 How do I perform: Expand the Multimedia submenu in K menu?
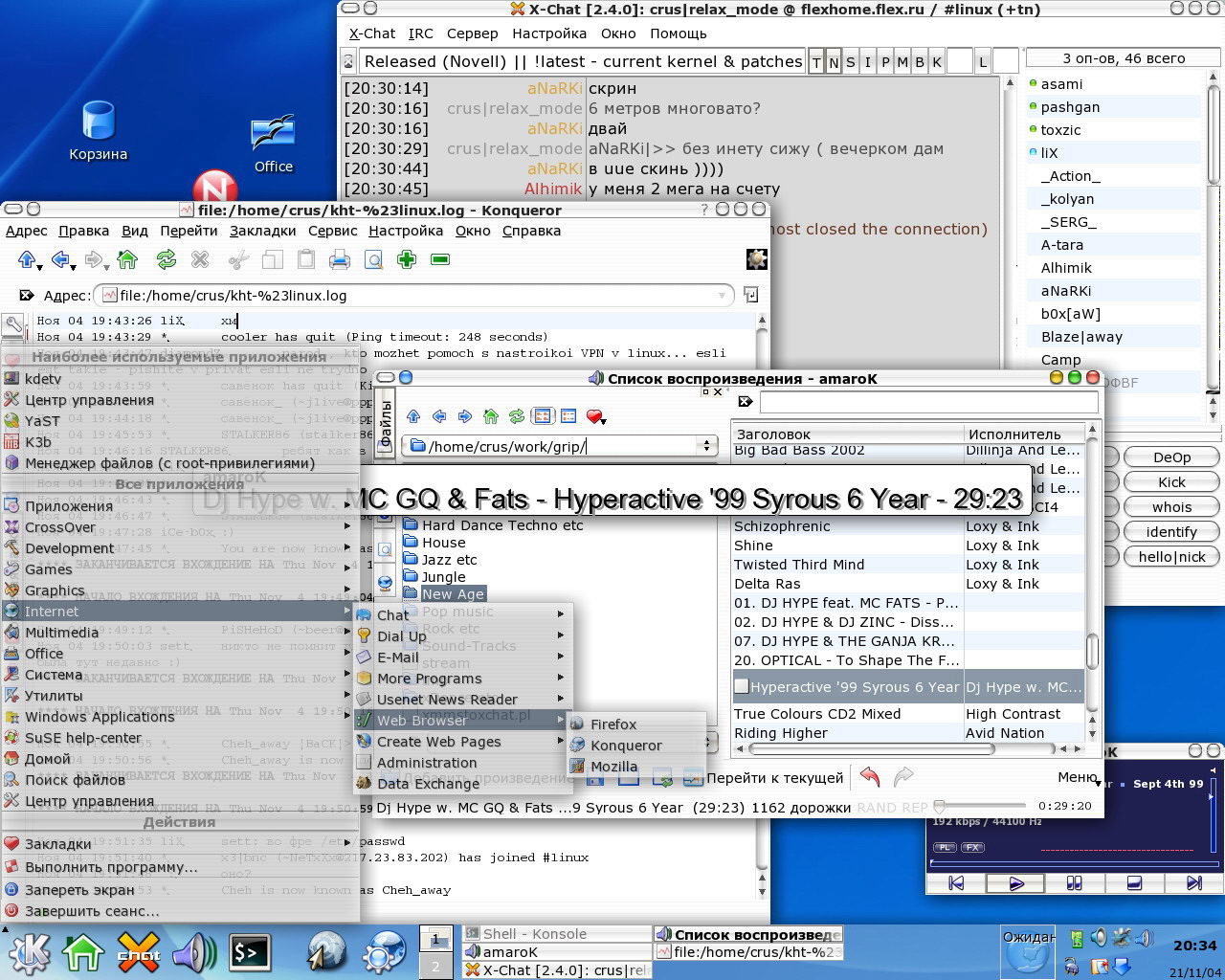[x=181, y=633]
